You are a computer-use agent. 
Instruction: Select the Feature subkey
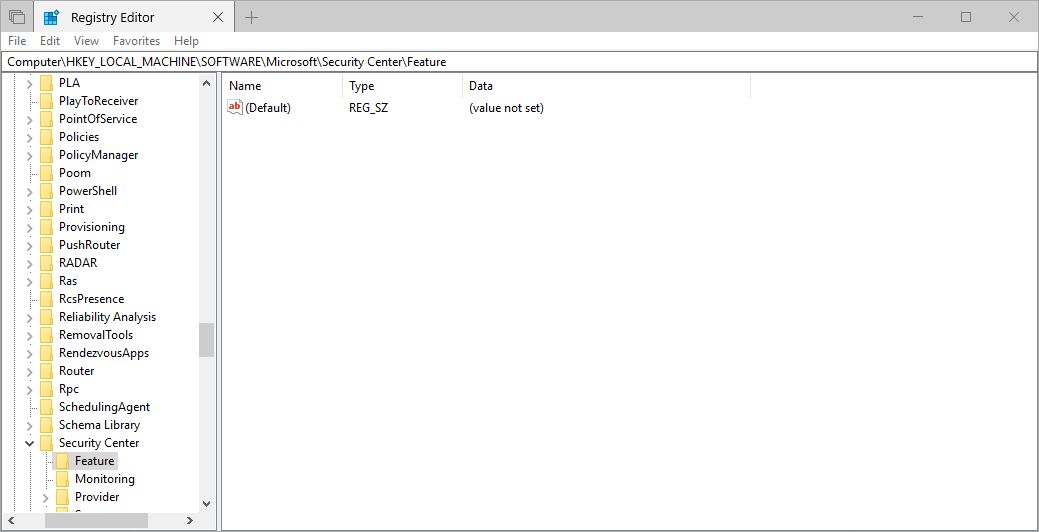[95, 460]
